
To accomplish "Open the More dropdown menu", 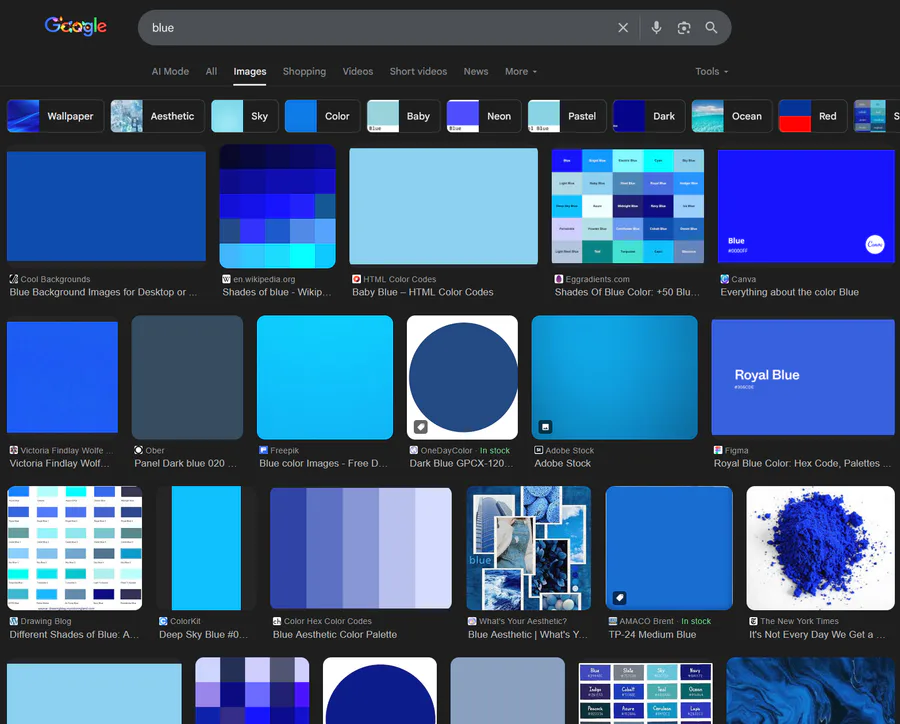I will coord(521,72).
